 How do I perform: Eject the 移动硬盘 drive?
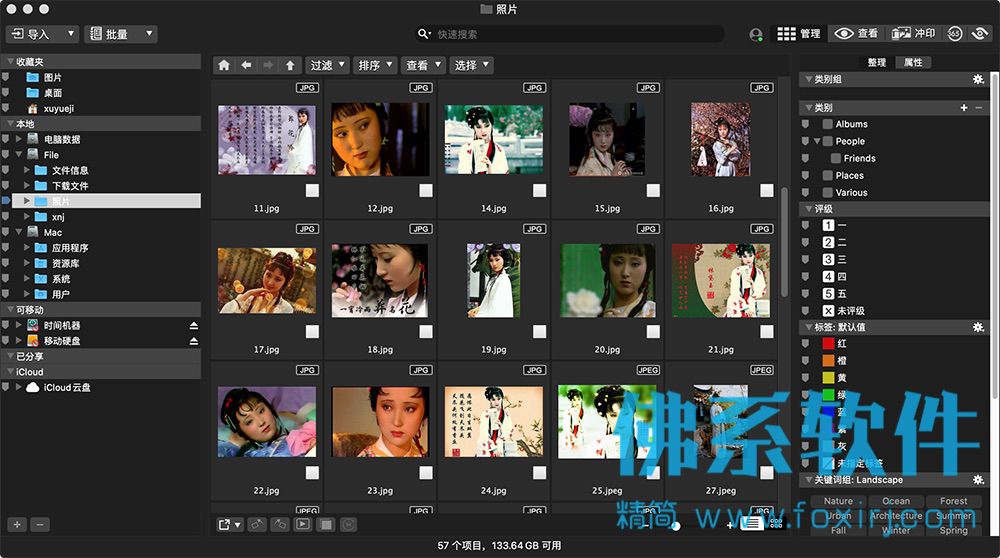[194, 341]
